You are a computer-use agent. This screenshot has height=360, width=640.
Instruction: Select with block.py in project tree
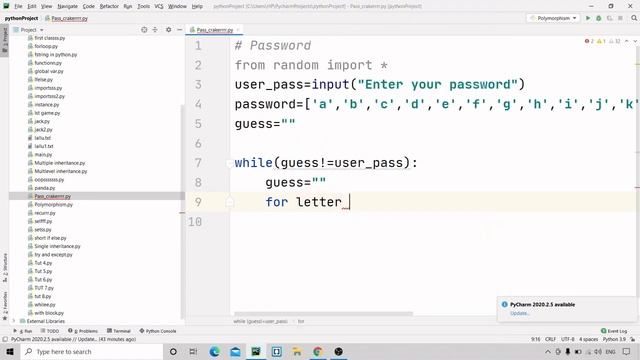46,313
